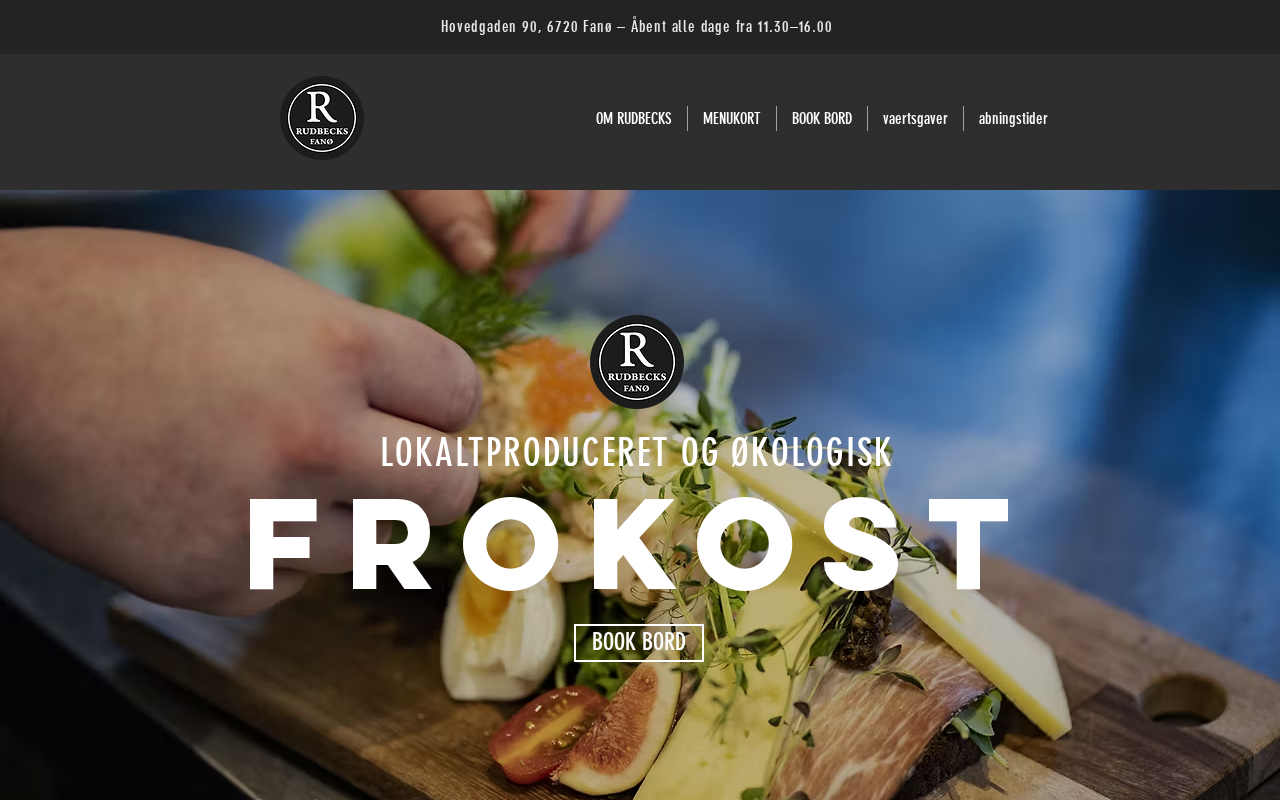The height and width of the screenshot is (800, 1280).
Task: Open the vaertsgaver menu item
Action: pyautogui.click(x=915, y=118)
